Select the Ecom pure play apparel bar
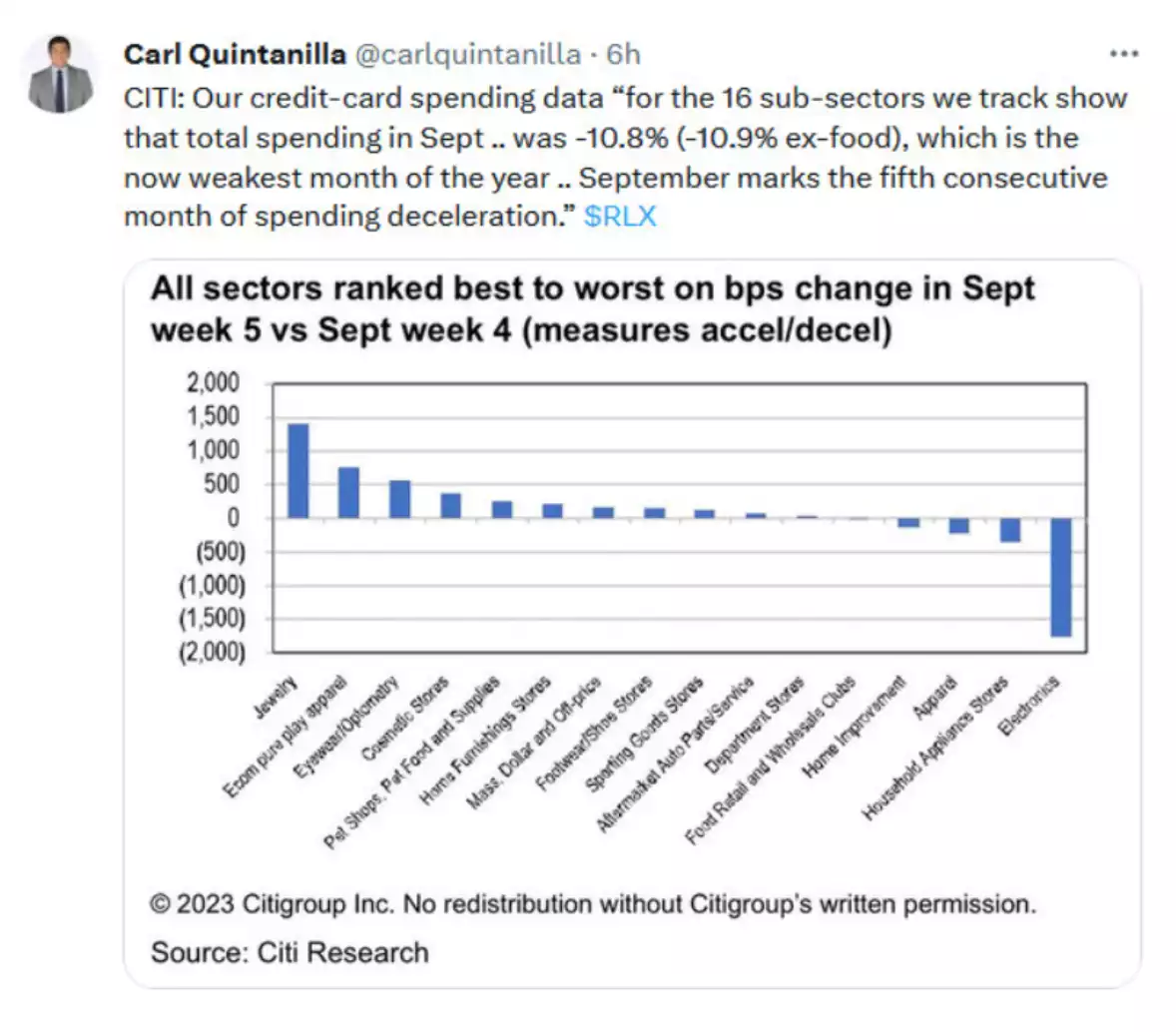1176x1032 pixels. [x=348, y=492]
